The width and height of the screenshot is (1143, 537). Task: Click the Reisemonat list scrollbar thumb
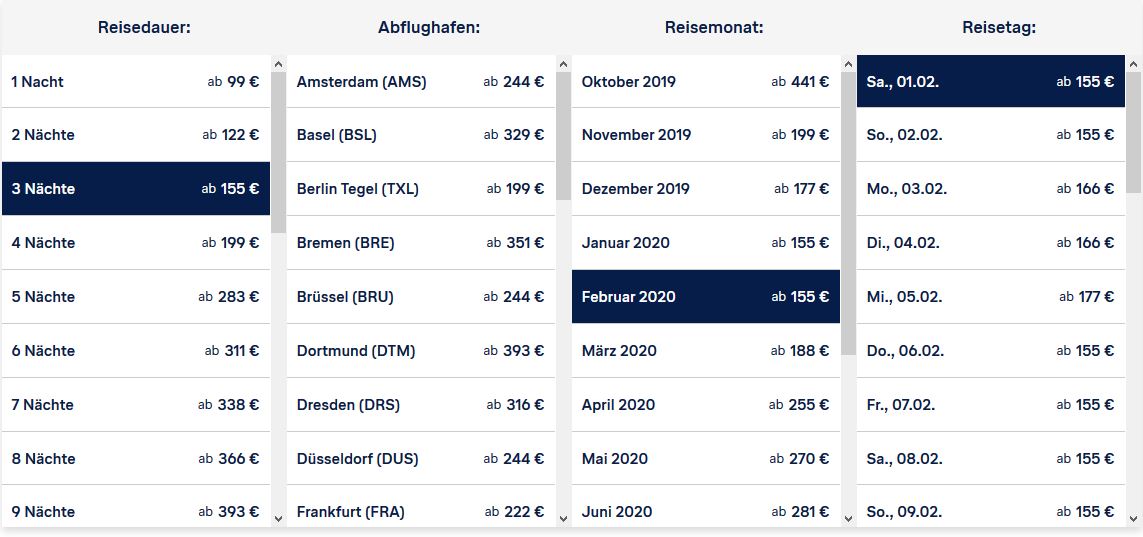pyautogui.click(x=848, y=213)
